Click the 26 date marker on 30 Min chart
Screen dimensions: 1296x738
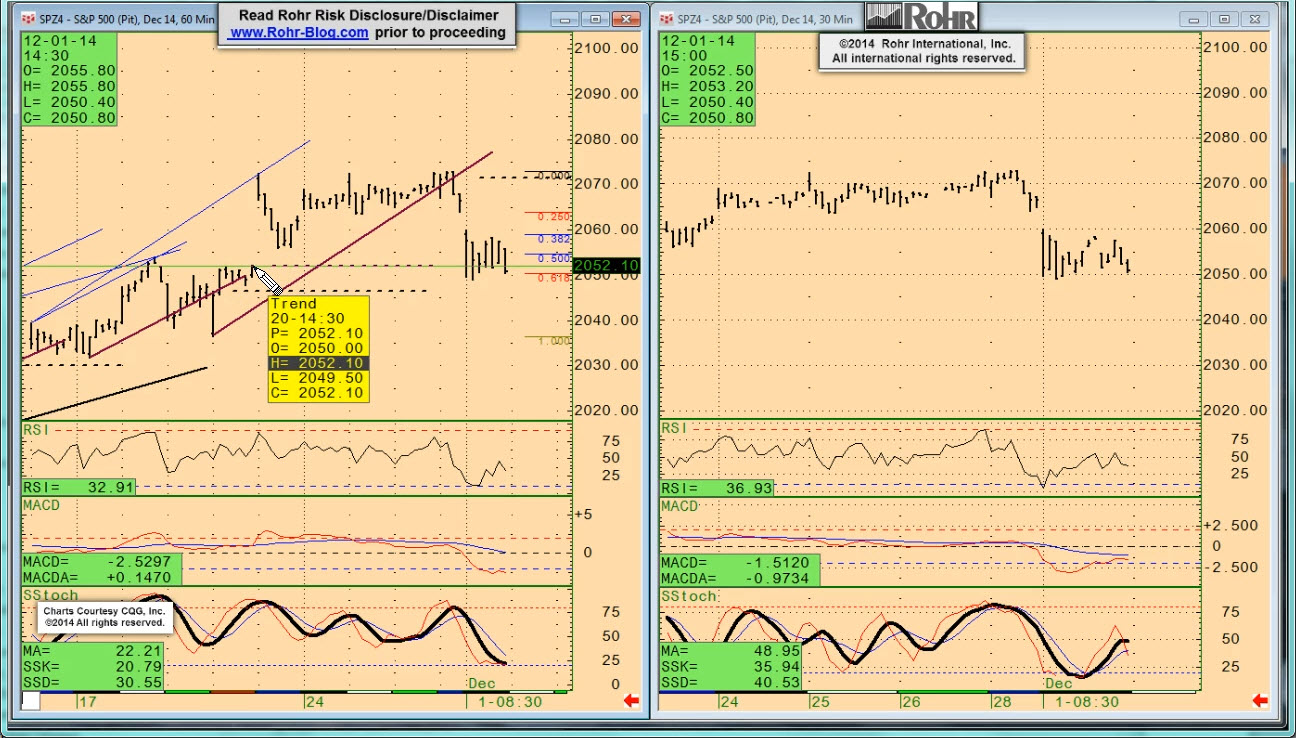(910, 702)
